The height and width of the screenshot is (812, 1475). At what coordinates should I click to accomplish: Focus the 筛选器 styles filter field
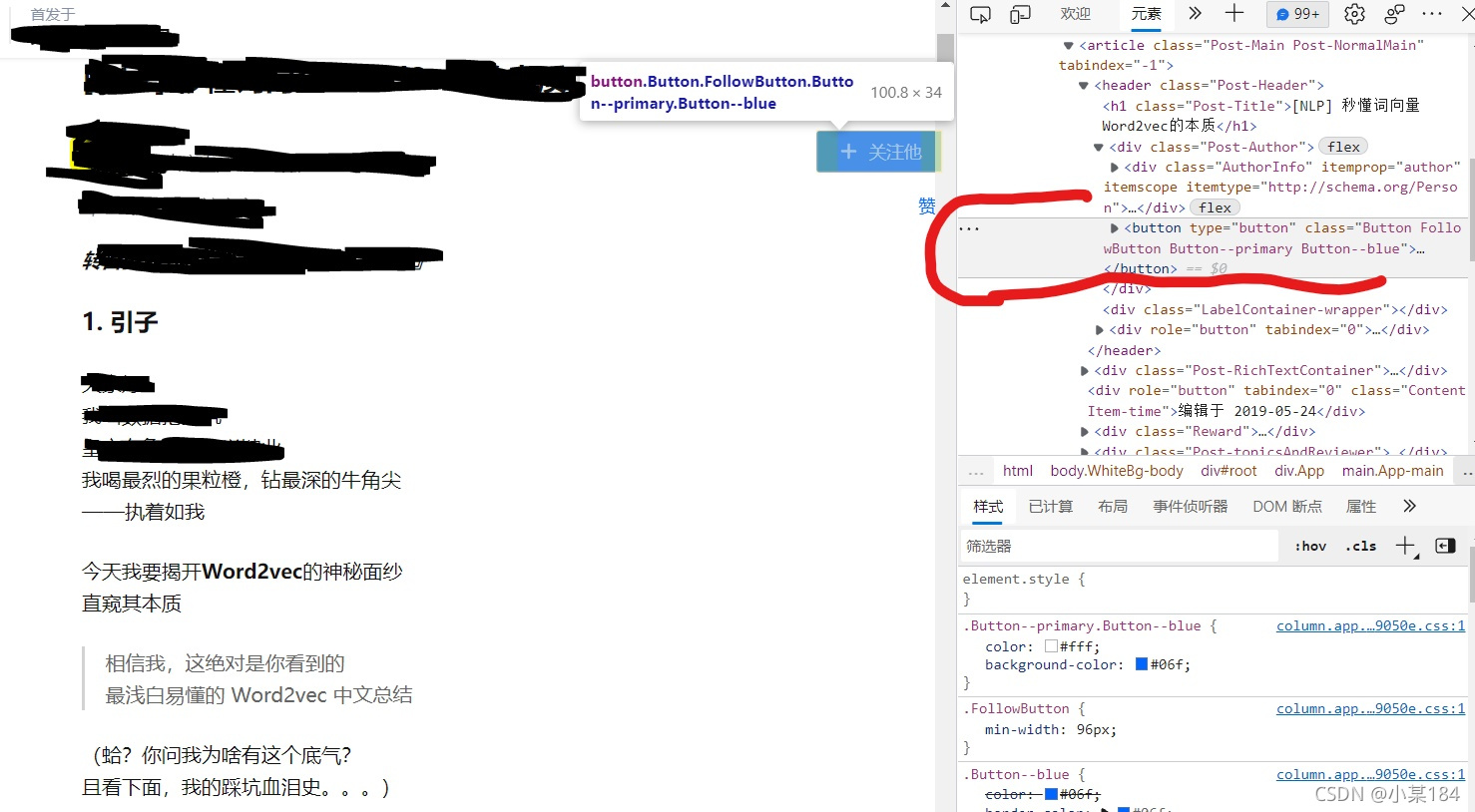(x=1118, y=546)
